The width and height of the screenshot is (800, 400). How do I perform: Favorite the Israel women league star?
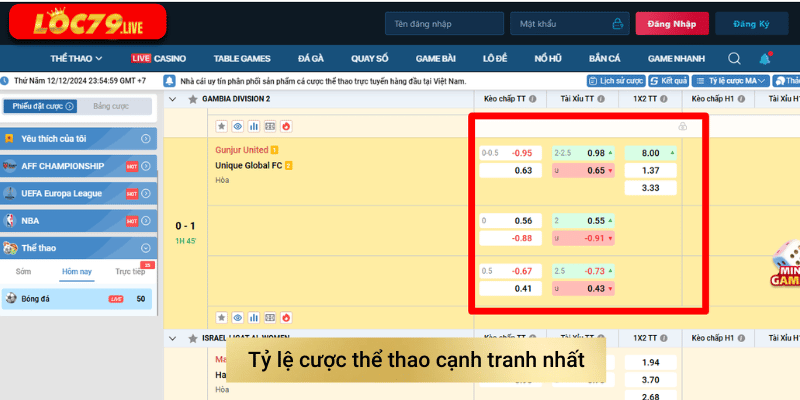tap(193, 338)
